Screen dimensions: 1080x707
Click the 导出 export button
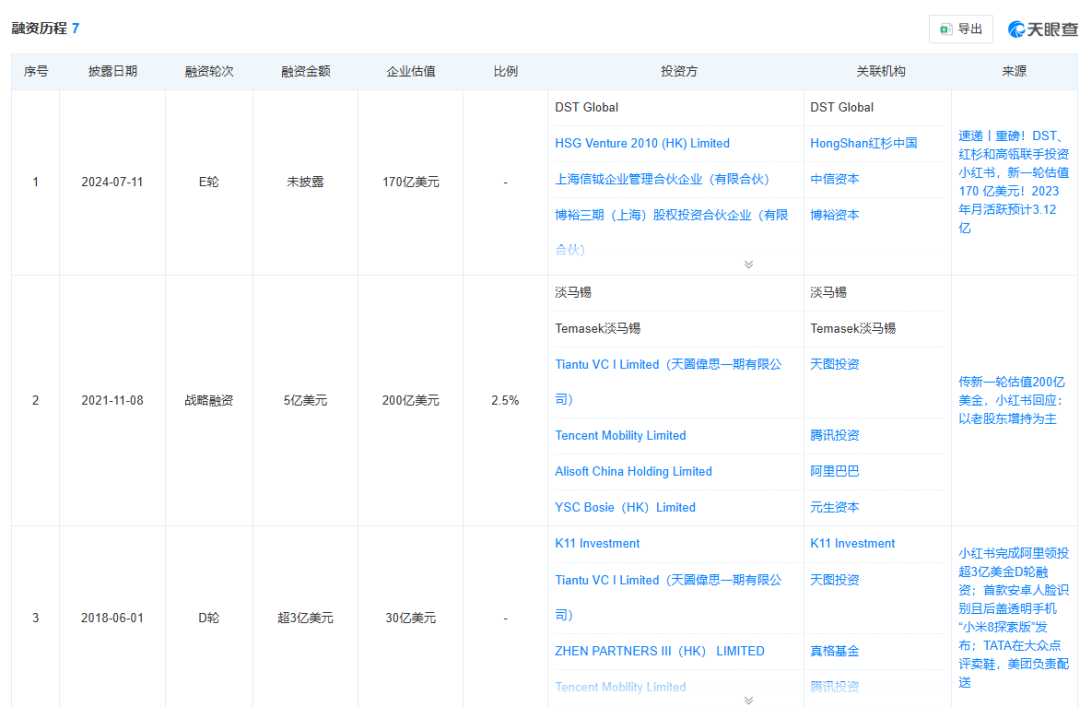point(961,29)
